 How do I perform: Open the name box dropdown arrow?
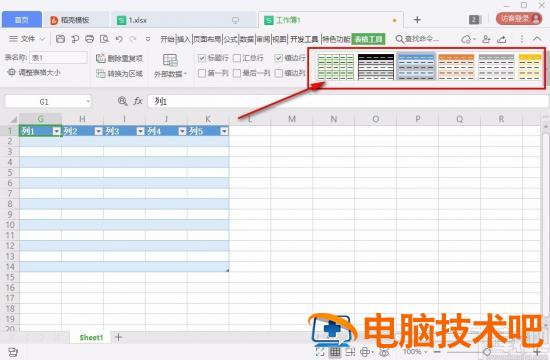coord(88,102)
